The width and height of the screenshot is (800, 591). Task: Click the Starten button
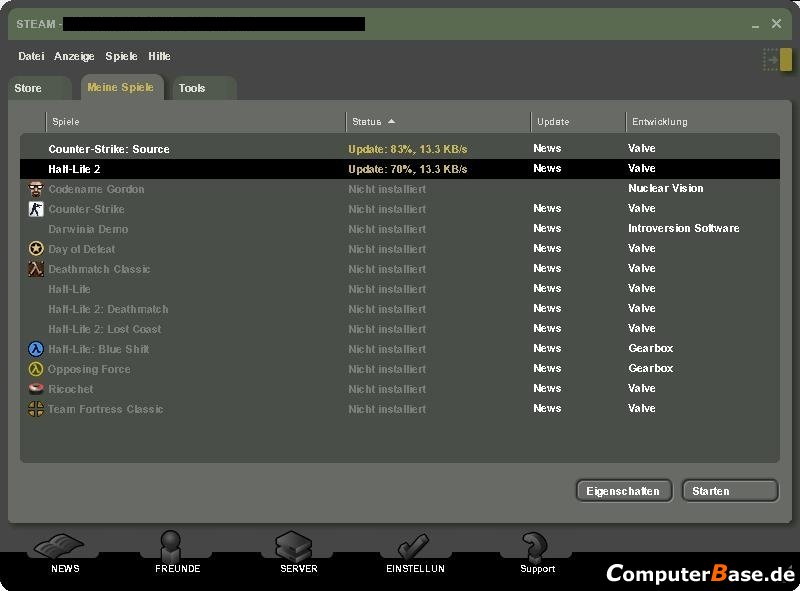click(x=730, y=491)
